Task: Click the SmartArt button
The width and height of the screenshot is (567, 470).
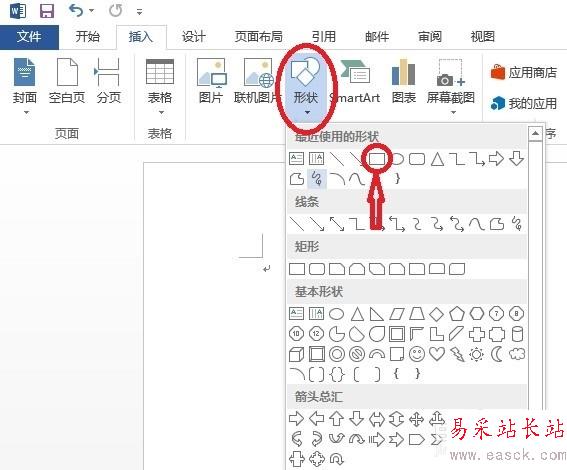Action: tap(355, 81)
